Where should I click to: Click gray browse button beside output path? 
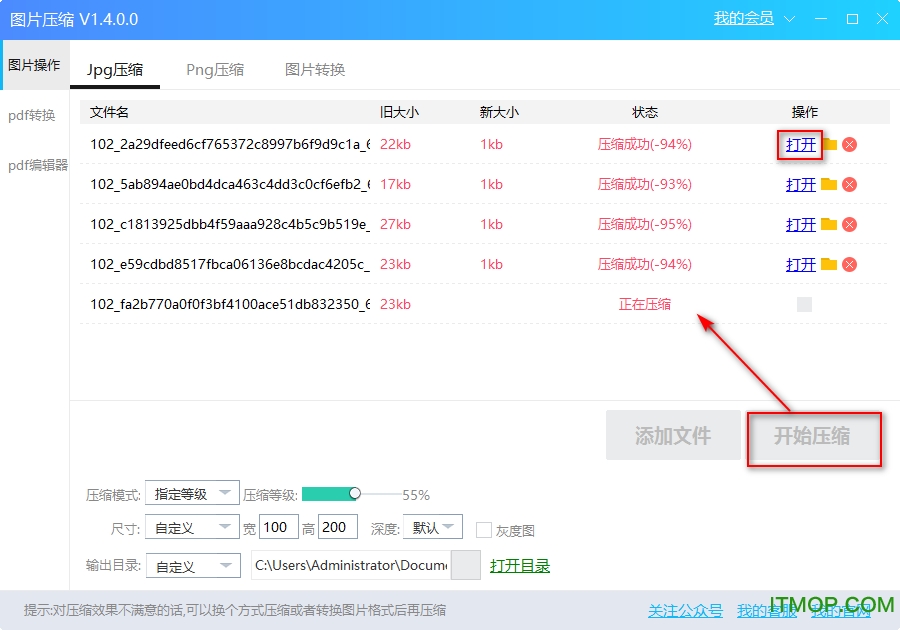pyautogui.click(x=466, y=565)
